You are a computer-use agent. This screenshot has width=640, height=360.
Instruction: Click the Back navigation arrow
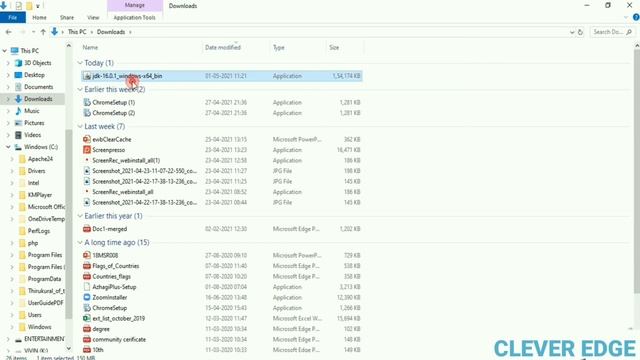(9, 32)
